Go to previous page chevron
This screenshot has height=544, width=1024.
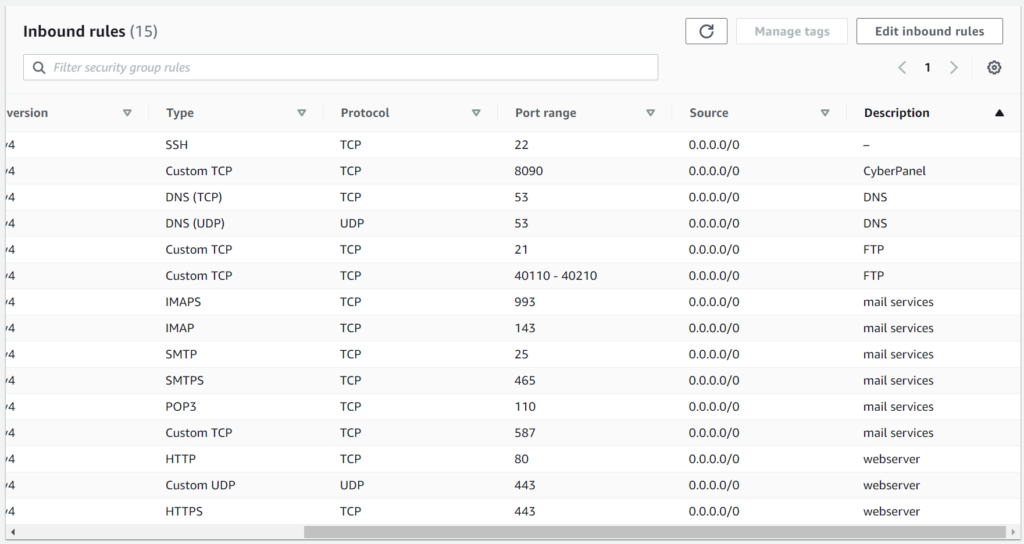(x=902, y=67)
